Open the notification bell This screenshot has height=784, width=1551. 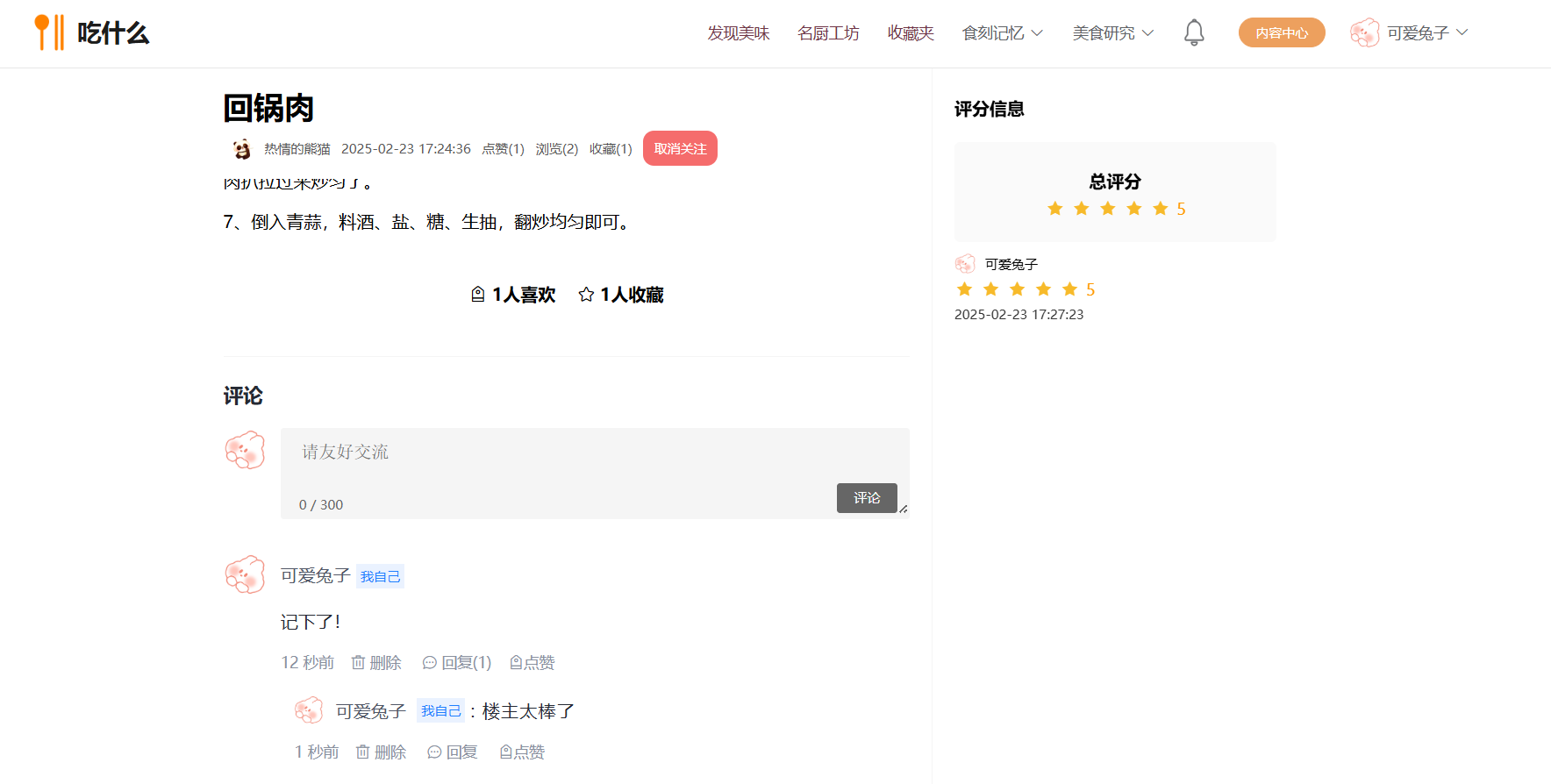pyautogui.click(x=1194, y=32)
